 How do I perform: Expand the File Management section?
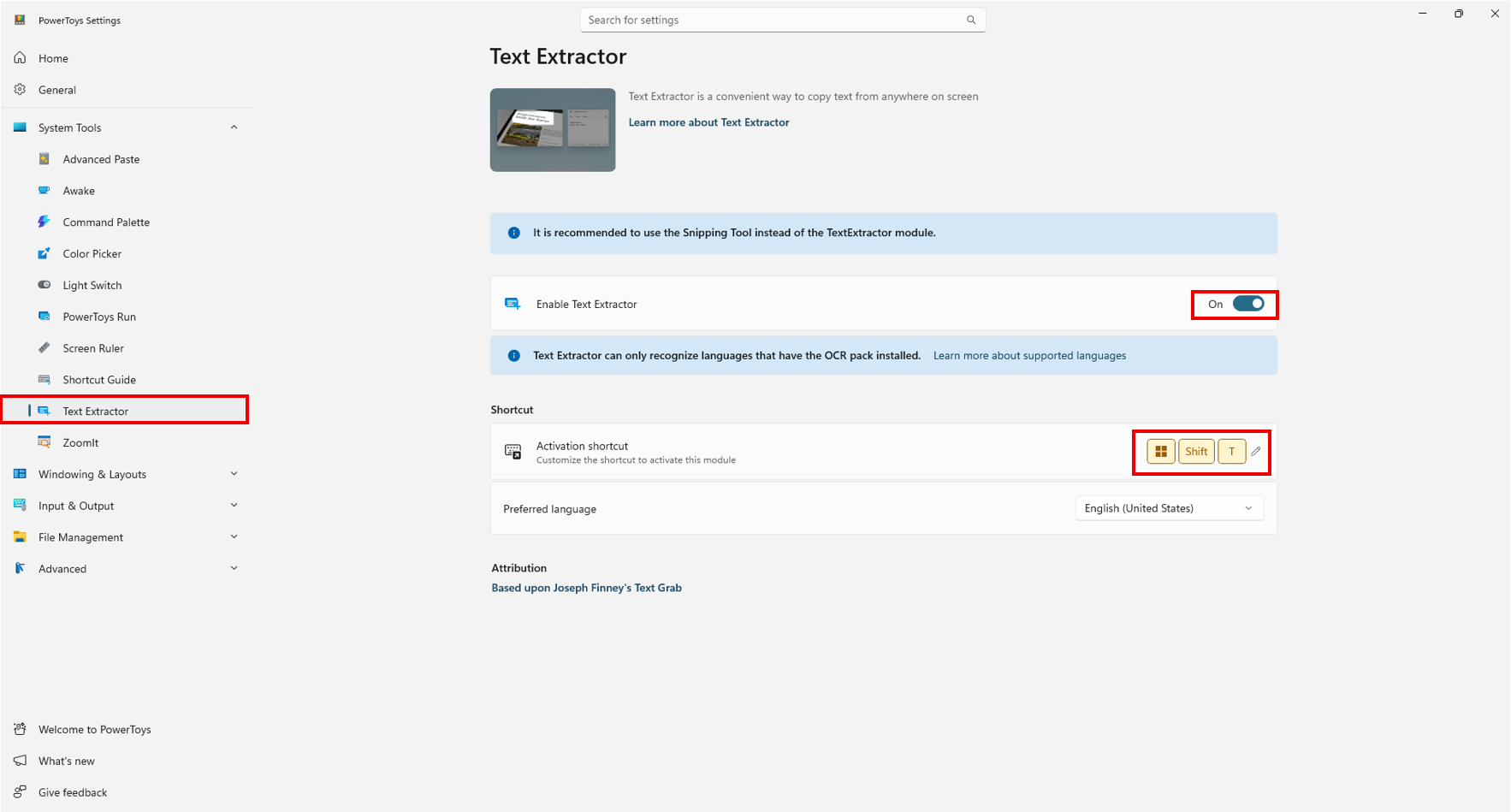[234, 537]
